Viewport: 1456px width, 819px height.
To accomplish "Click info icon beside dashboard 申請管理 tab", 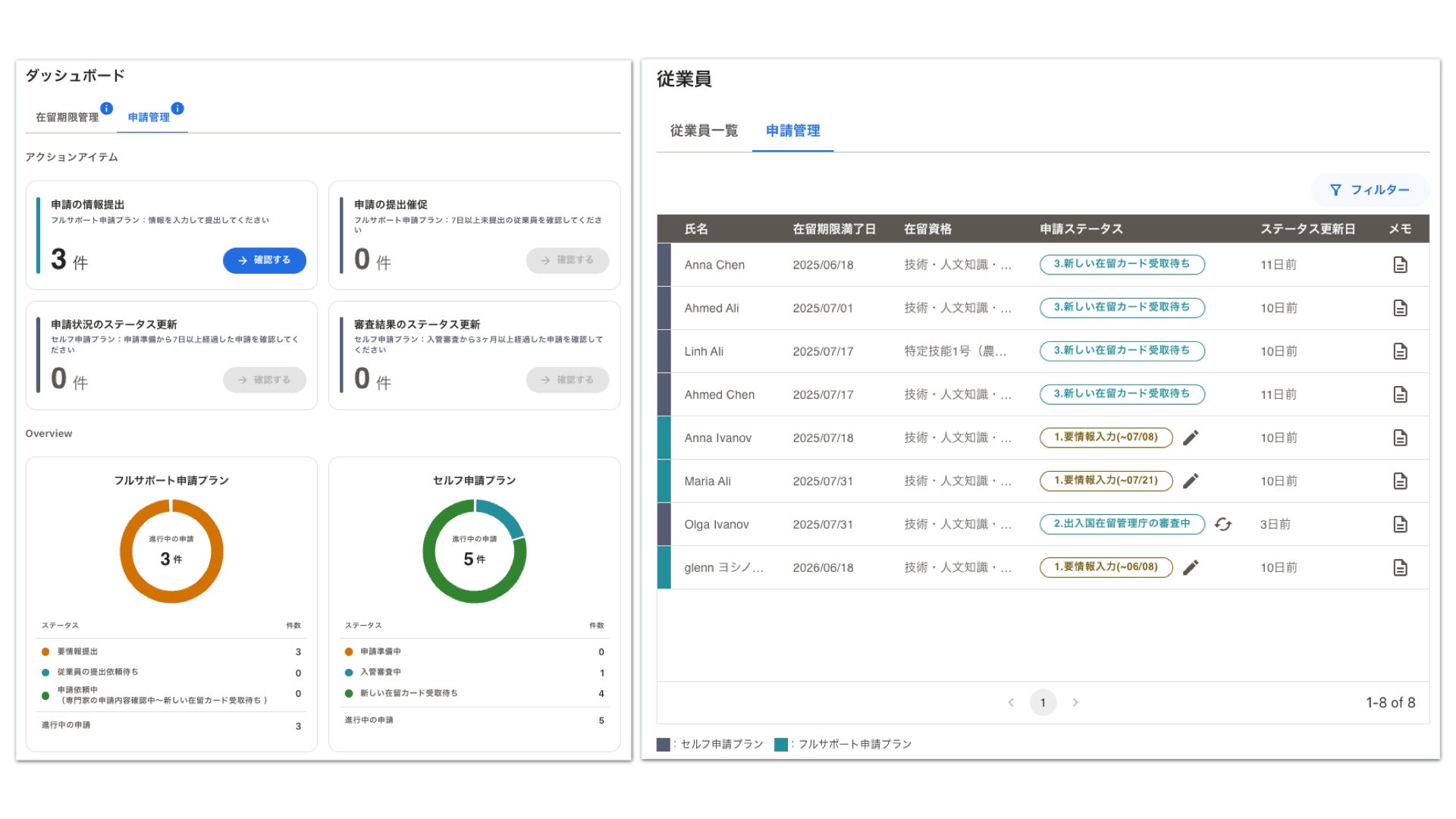I will coord(177,108).
